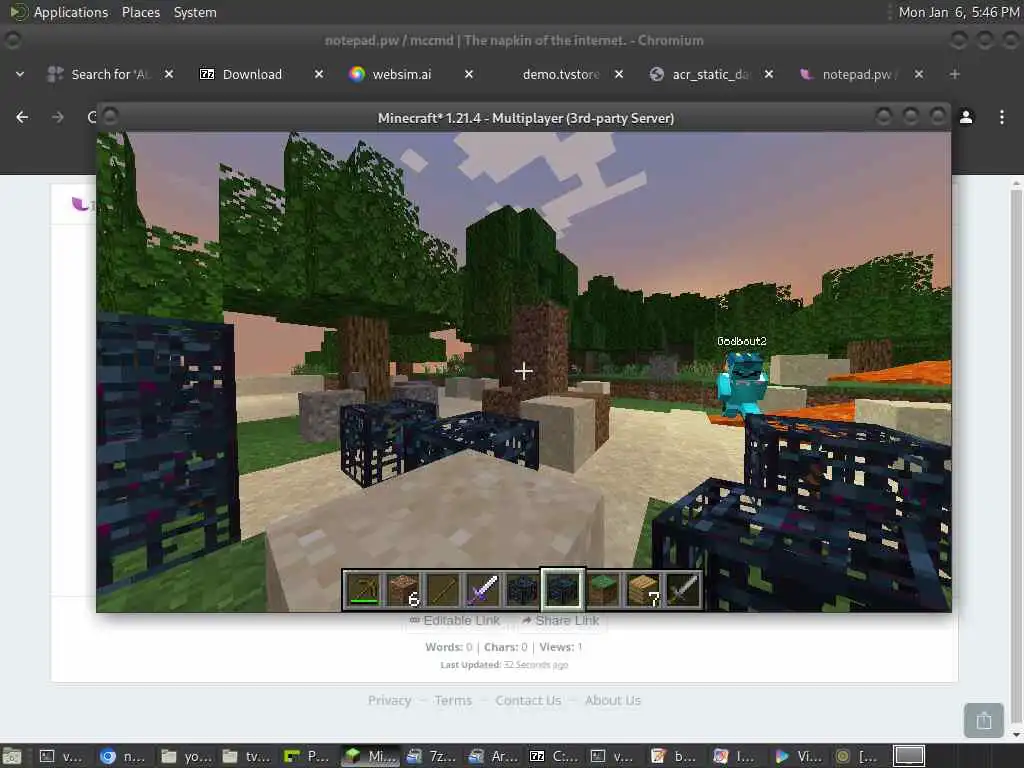Image resolution: width=1024 pixels, height=768 pixels.
Task: Select the pickaxe in the Minecraft hotbar
Action: [x=363, y=590]
